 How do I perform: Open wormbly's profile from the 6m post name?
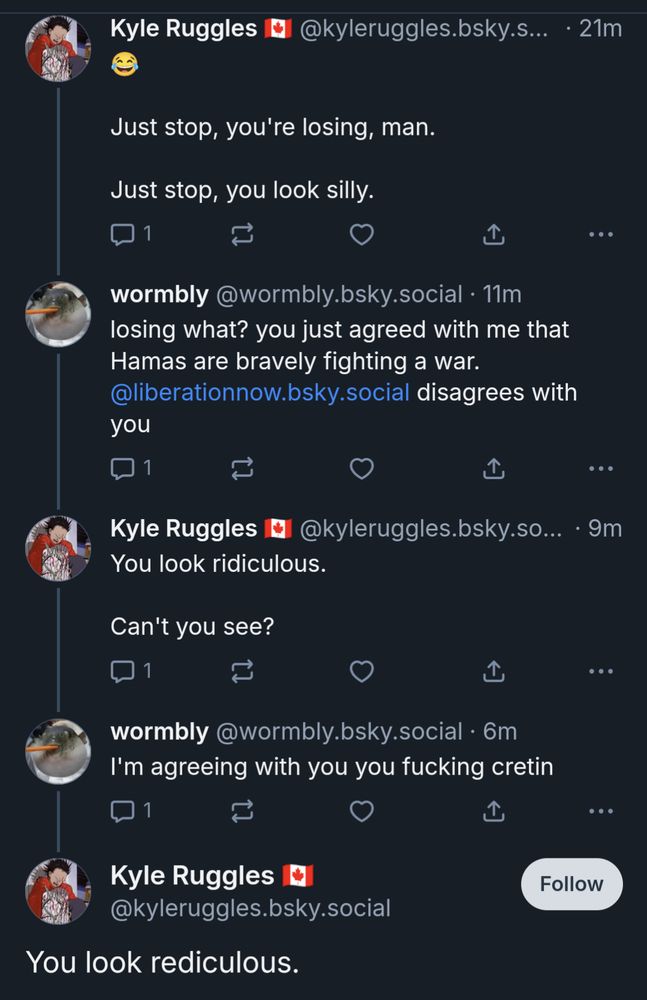(159, 732)
